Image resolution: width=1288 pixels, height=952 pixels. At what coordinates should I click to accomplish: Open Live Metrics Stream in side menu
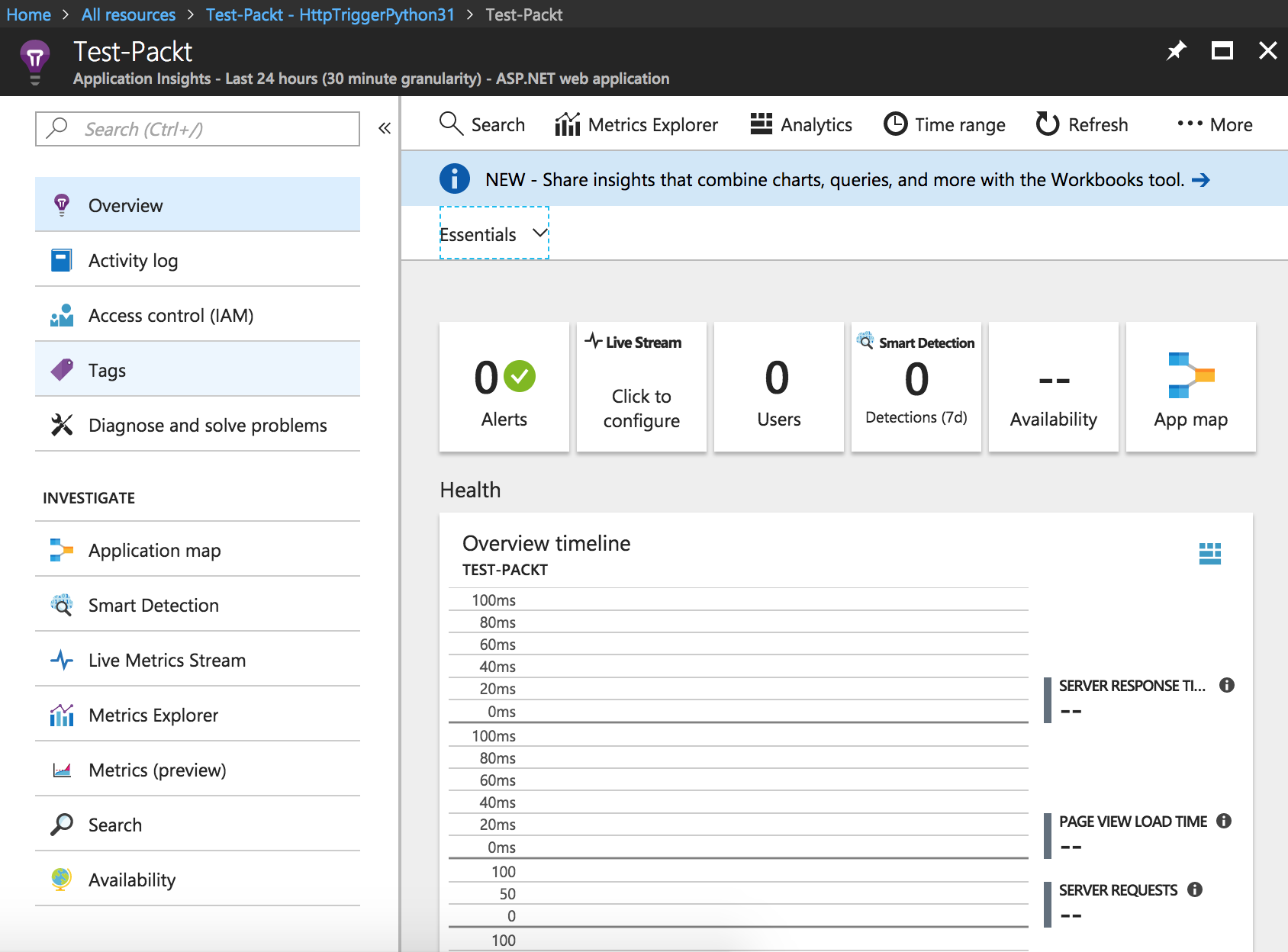198,660
